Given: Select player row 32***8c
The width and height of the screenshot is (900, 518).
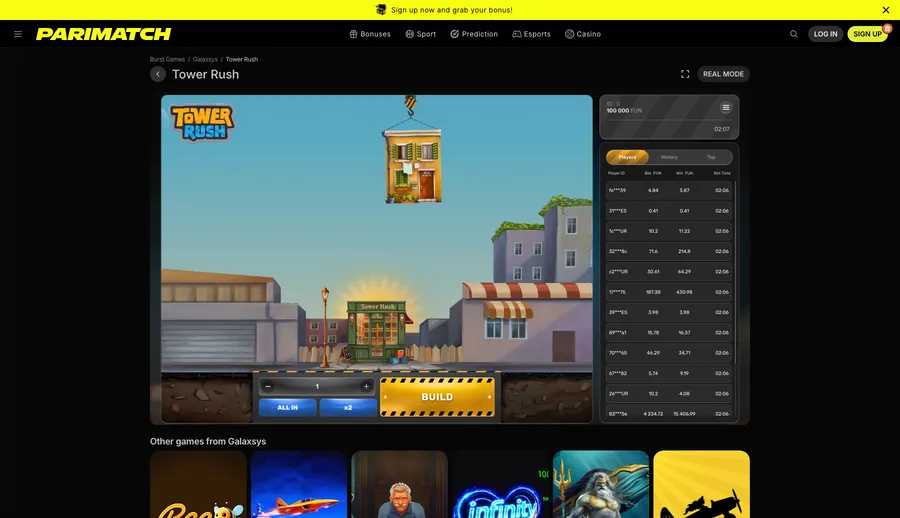Looking at the screenshot, I should pyautogui.click(x=669, y=251).
